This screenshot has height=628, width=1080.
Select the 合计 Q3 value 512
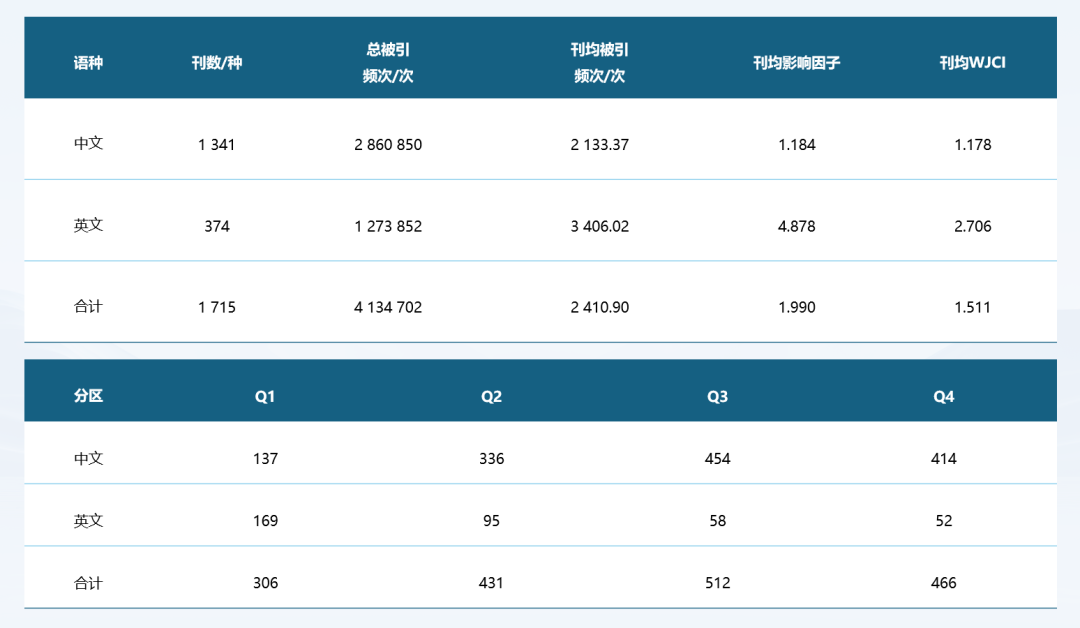717,583
